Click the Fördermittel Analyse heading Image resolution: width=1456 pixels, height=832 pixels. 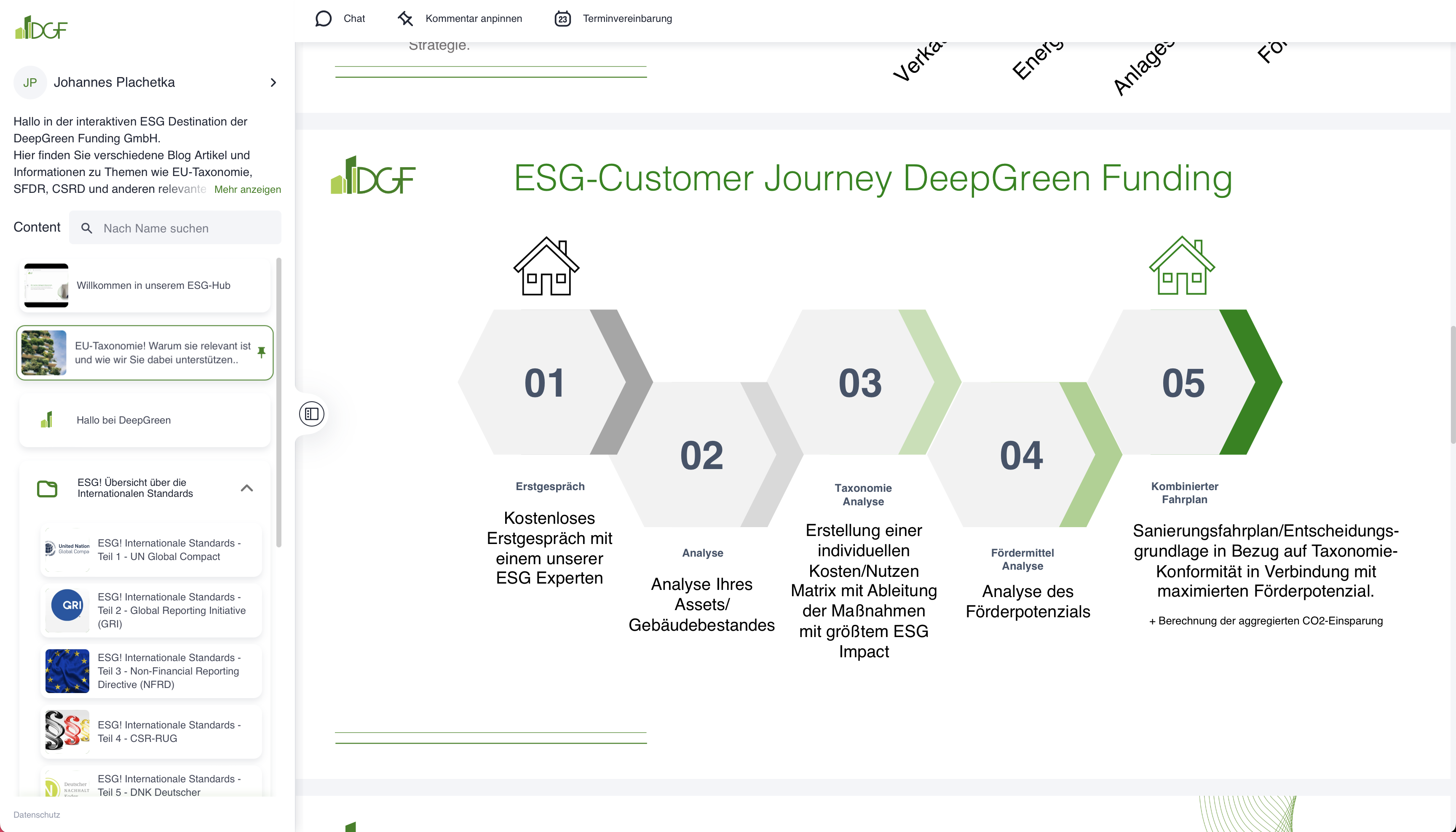coord(1022,560)
